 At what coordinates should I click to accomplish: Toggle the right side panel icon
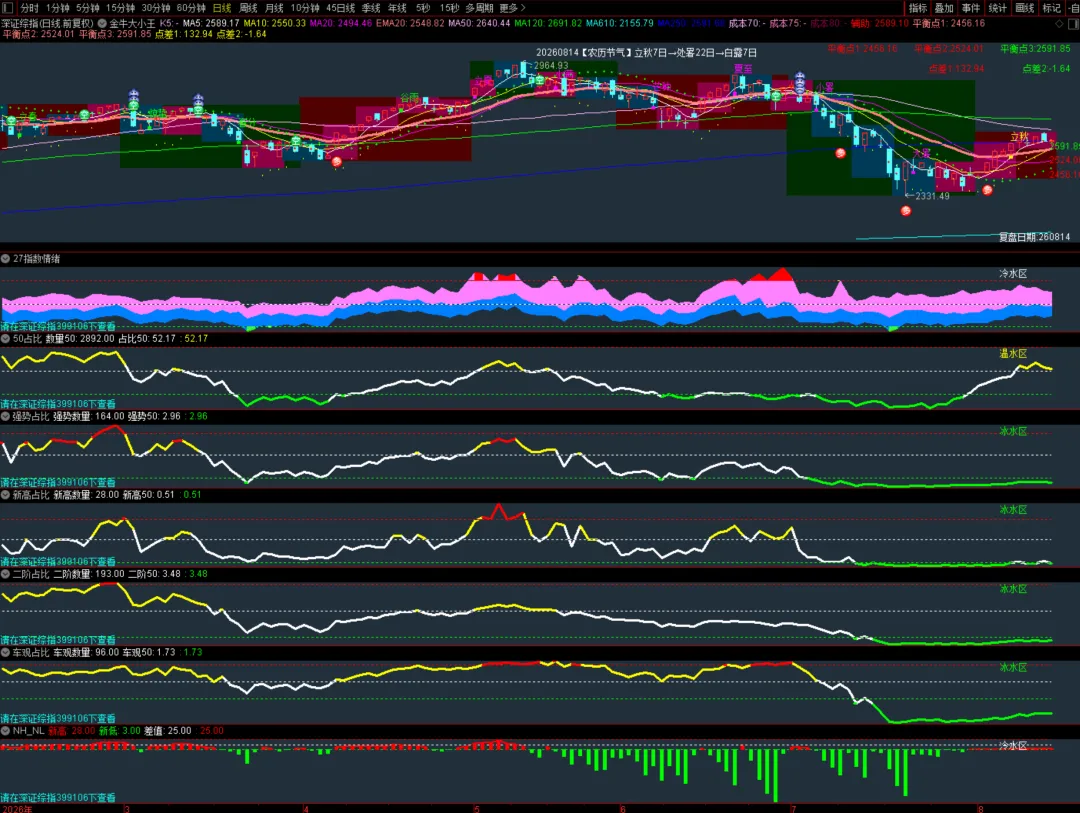click(1073, 23)
